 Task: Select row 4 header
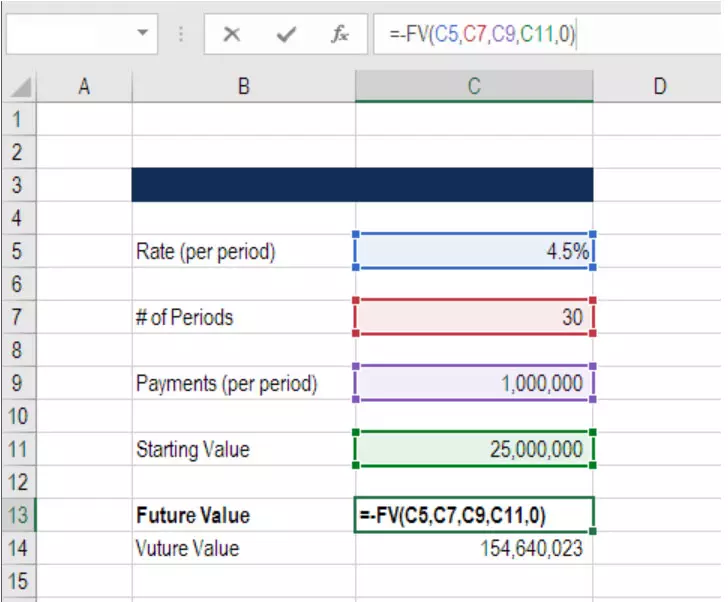(x=19, y=218)
